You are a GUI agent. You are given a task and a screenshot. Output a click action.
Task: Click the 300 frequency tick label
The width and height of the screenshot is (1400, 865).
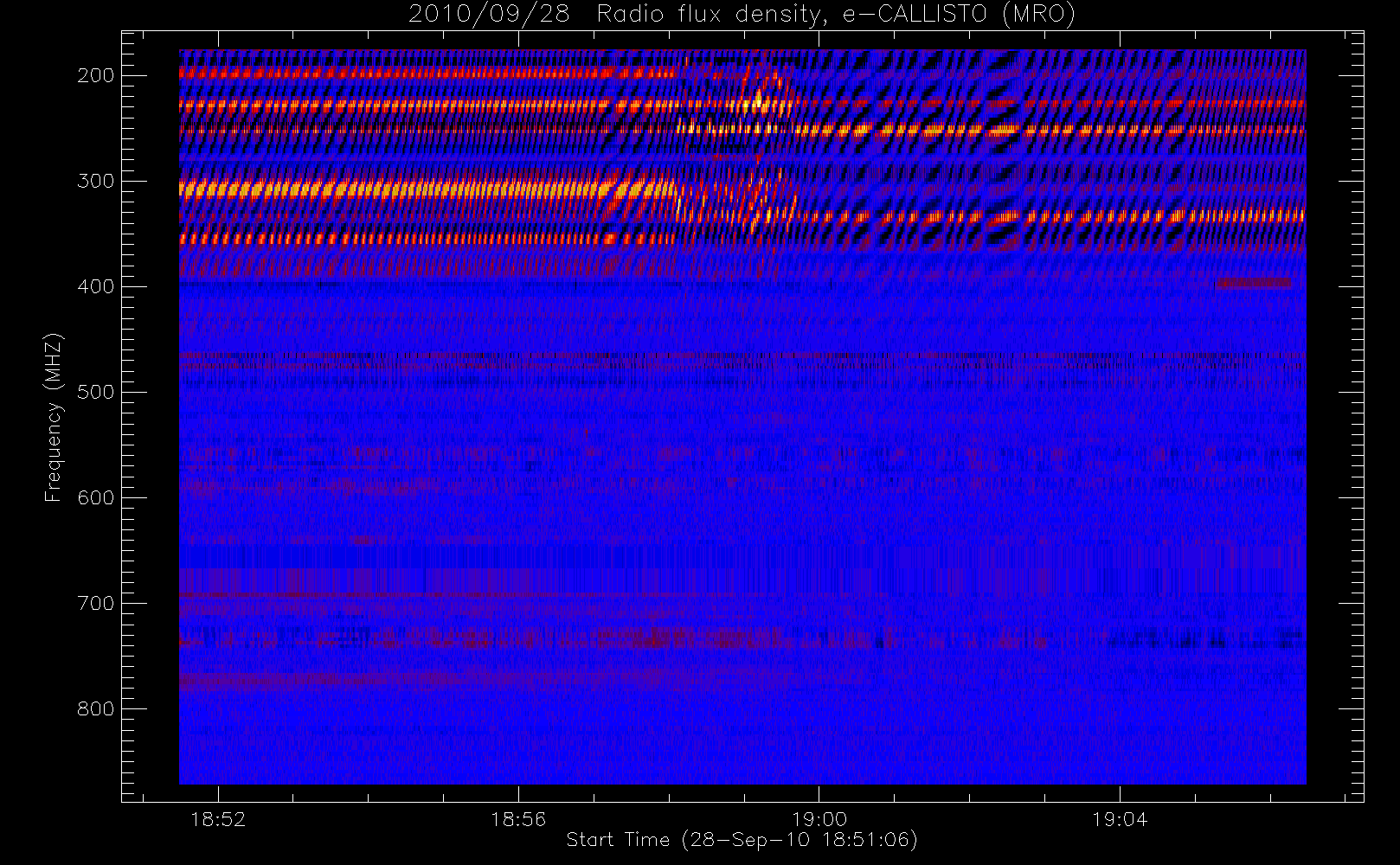pyautogui.click(x=96, y=181)
